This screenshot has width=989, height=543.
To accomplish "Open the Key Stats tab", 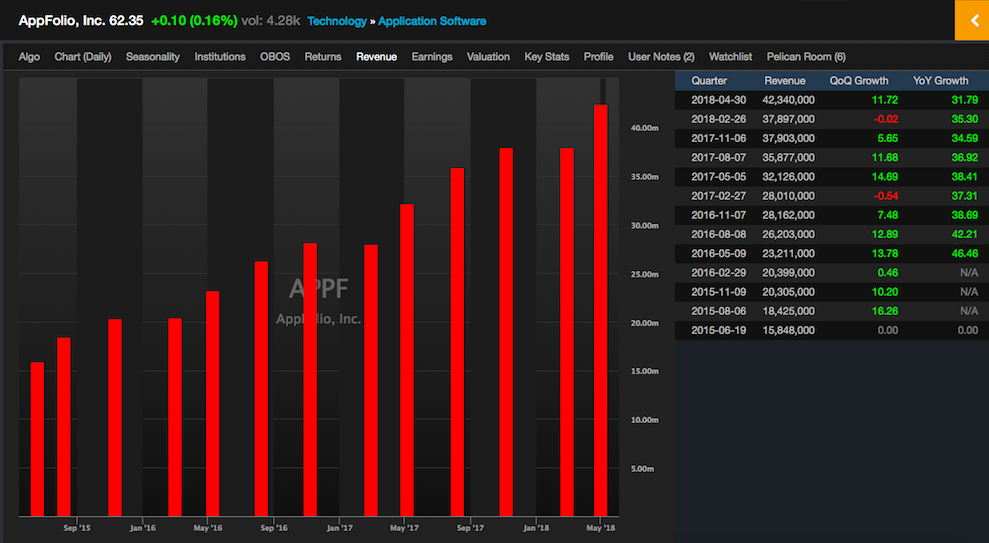I will pos(547,57).
